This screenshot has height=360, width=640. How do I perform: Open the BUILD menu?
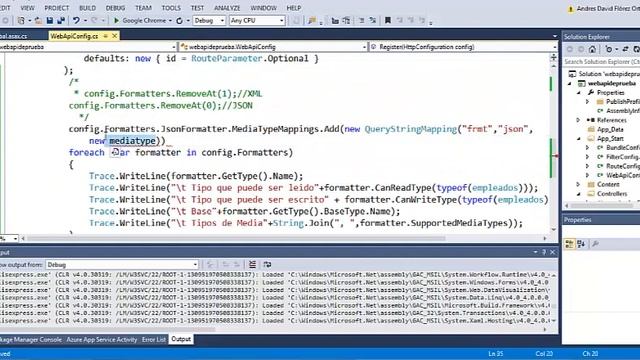click(x=87, y=8)
